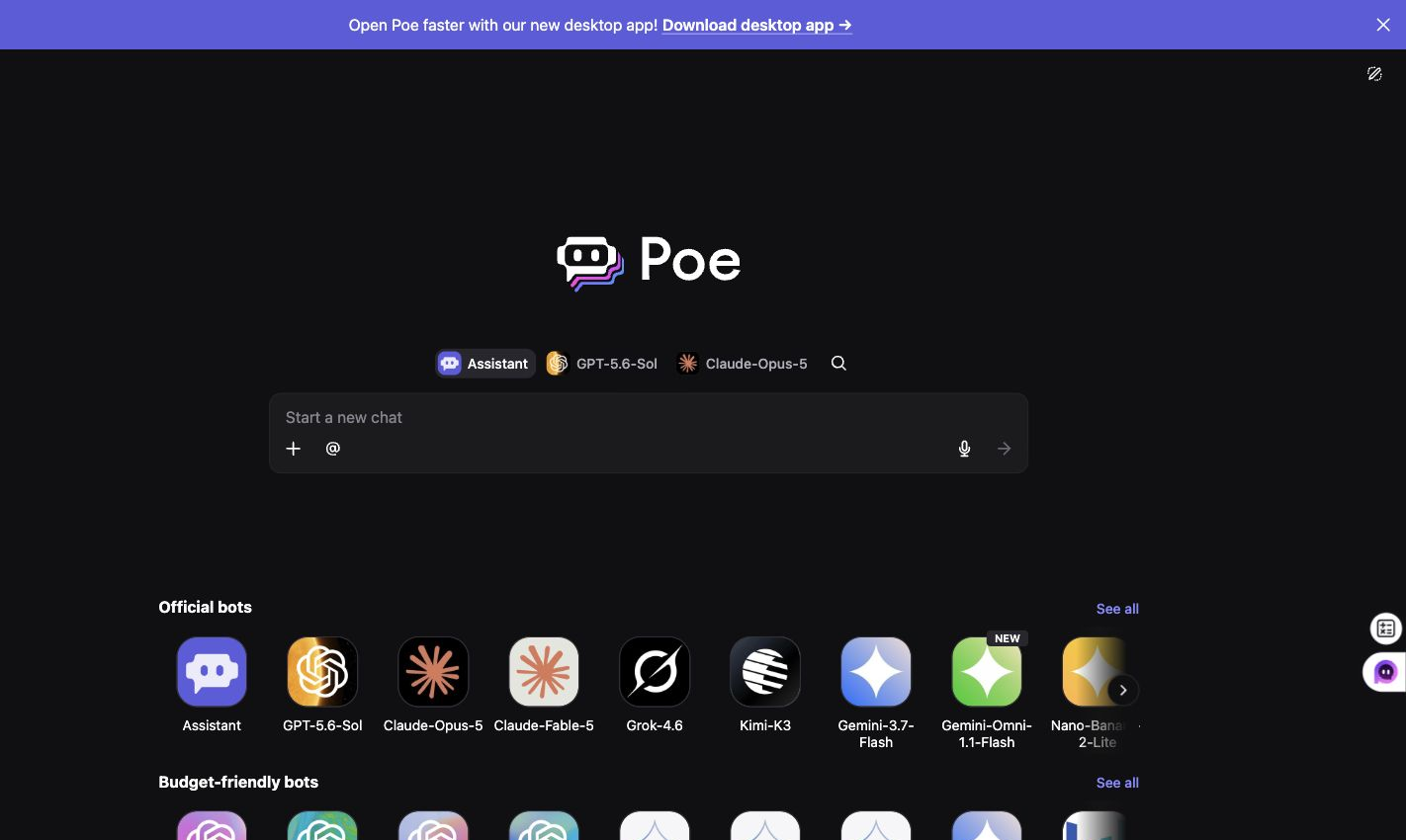Click the @ mention icon
Screen dimensions: 1406x840
[x=333, y=449]
